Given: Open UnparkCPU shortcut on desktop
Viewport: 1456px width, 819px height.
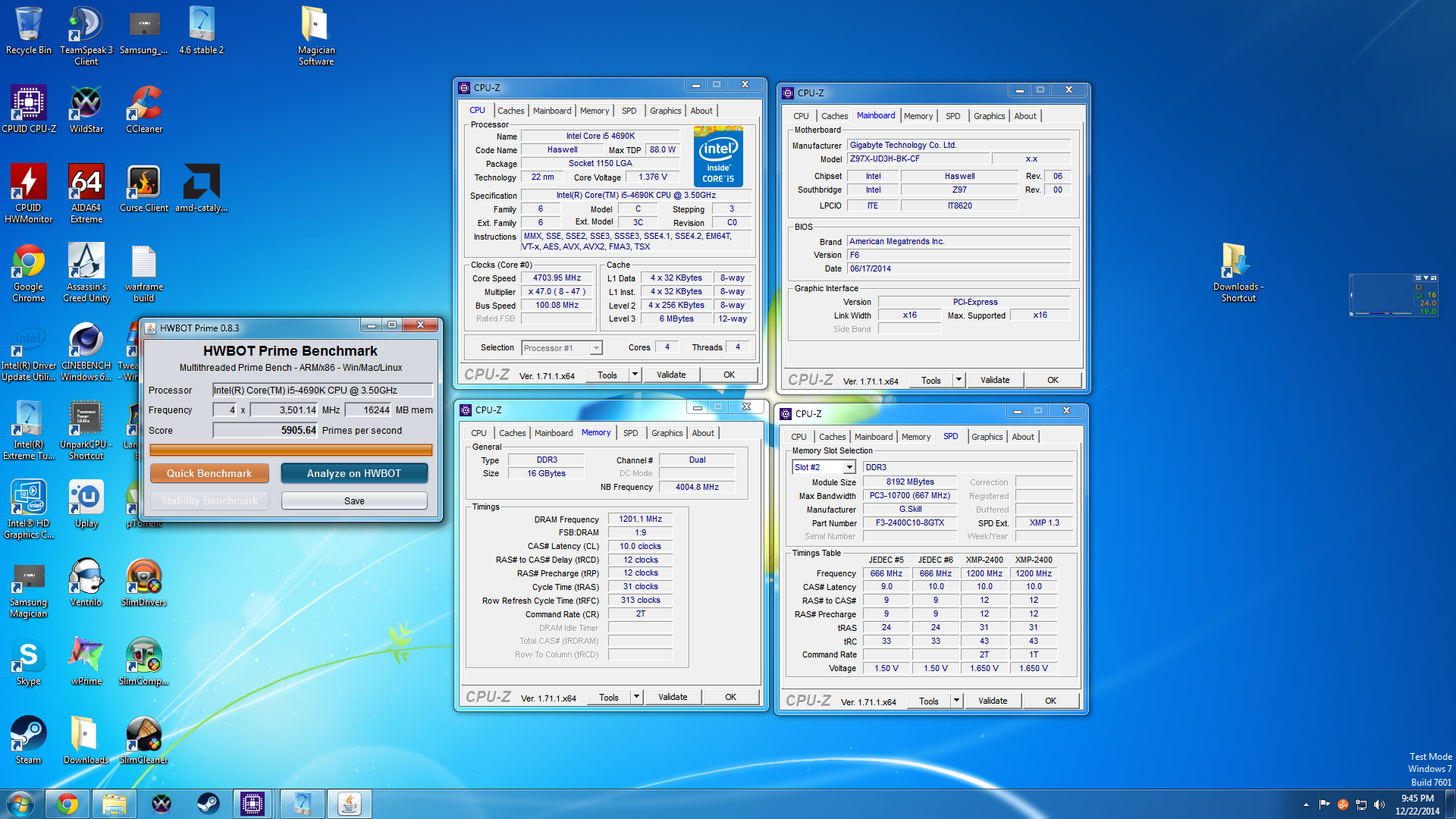Looking at the screenshot, I should click(x=86, y=431).
